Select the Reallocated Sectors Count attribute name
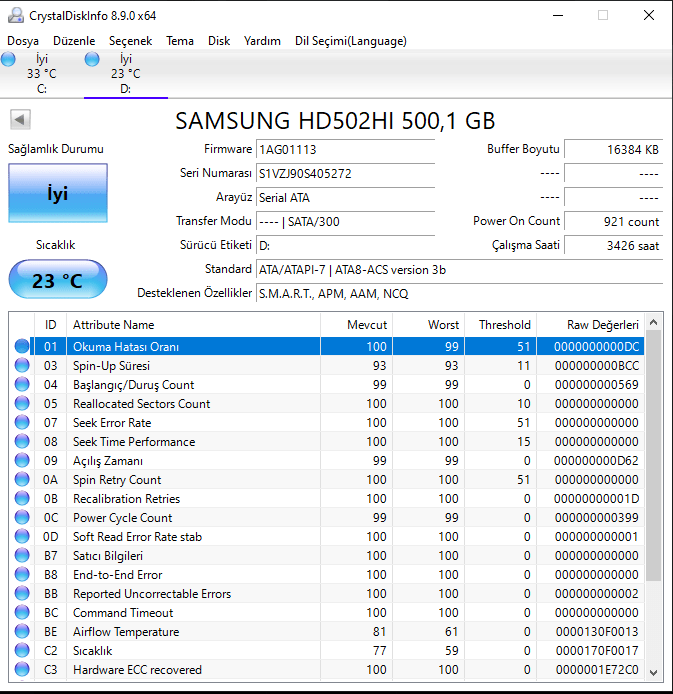The height and width of the screenshot is (694, 673). point(142,404)
